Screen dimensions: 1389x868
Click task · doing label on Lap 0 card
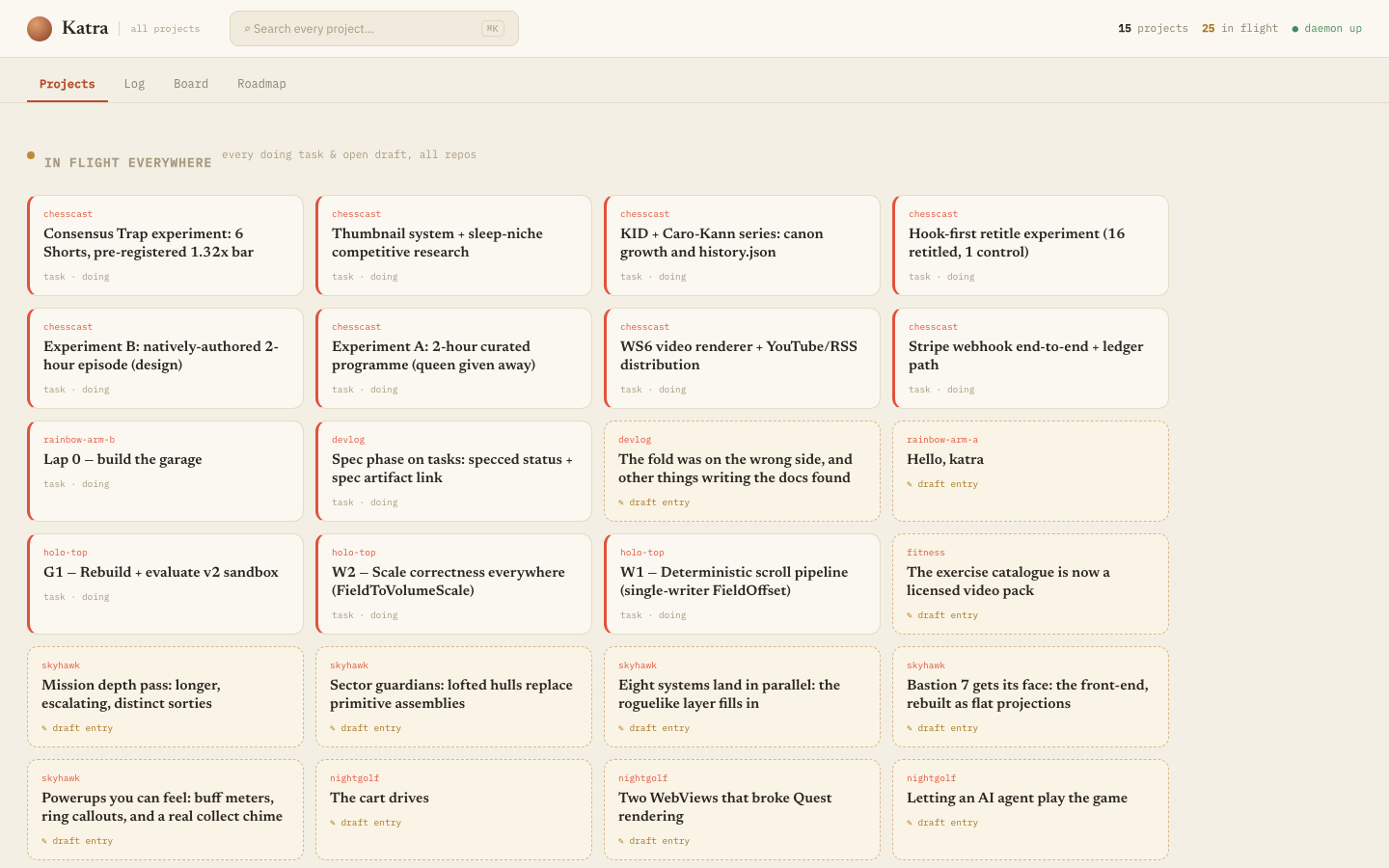[76, 484]
